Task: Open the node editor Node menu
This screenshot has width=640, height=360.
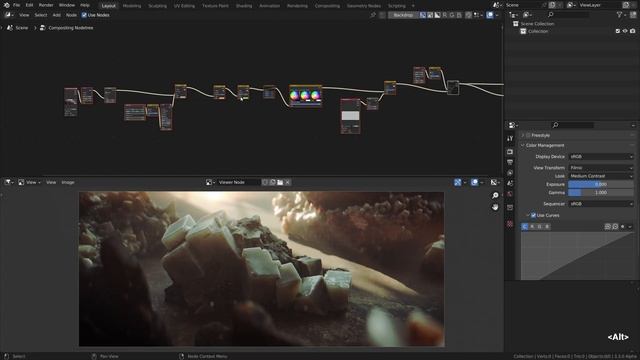Action: [71, 15]
